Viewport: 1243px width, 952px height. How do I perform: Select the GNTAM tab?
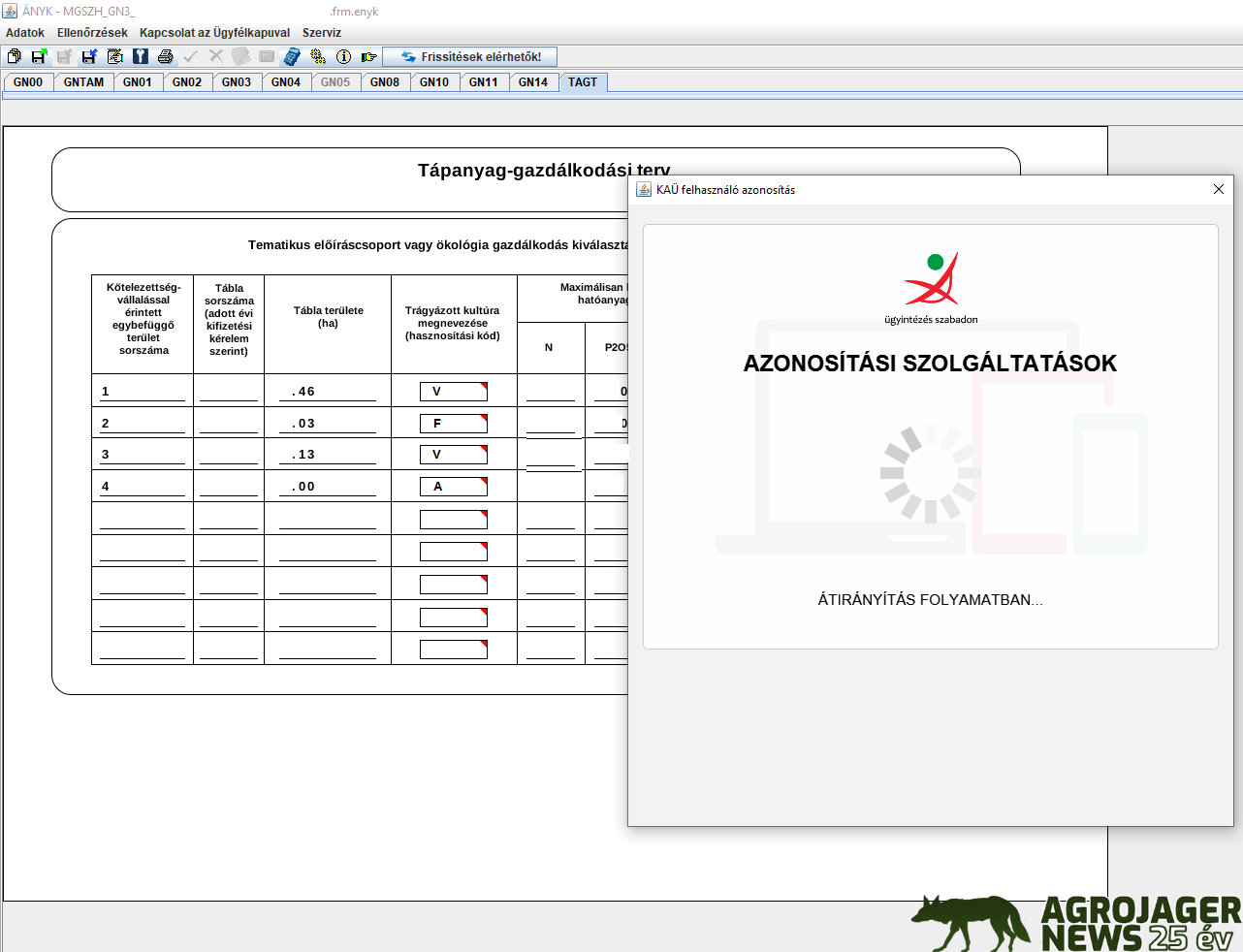(x=83, y=82)
